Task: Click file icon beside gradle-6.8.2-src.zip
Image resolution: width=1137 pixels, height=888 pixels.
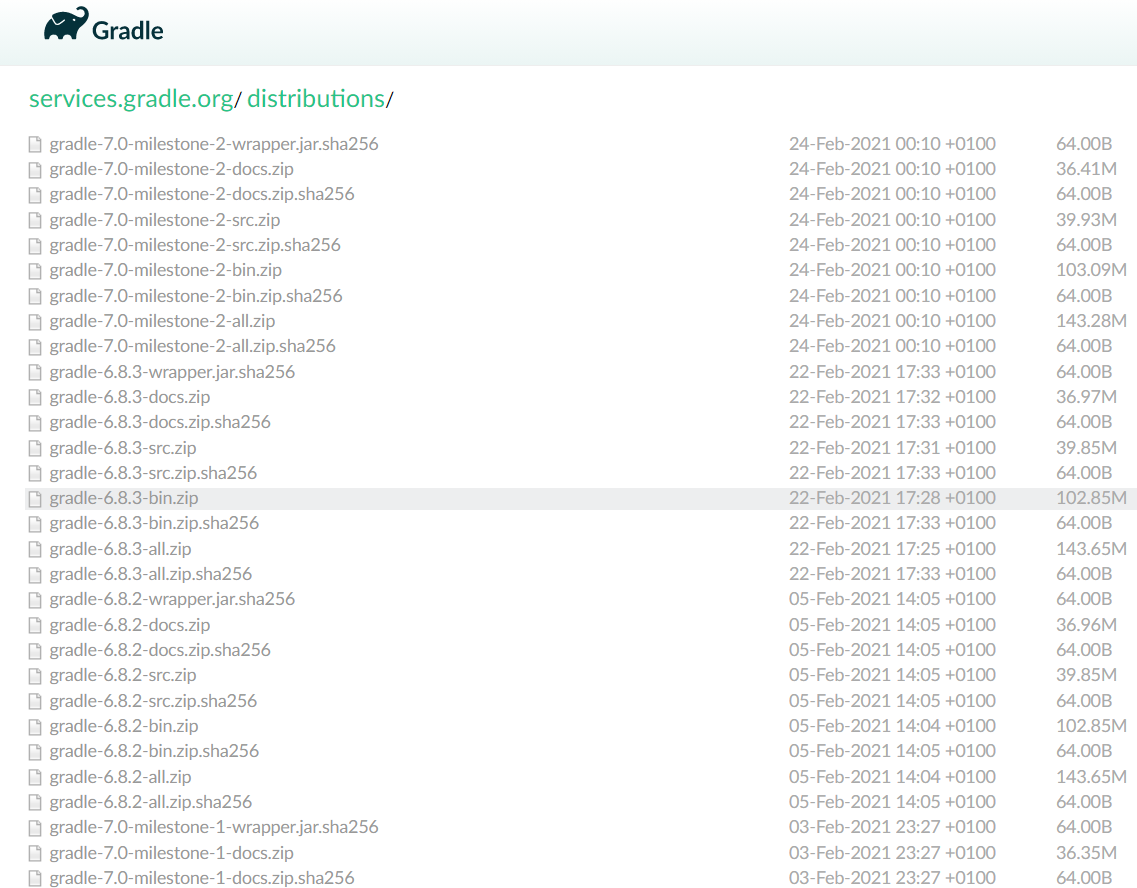Action: [35, 676]
